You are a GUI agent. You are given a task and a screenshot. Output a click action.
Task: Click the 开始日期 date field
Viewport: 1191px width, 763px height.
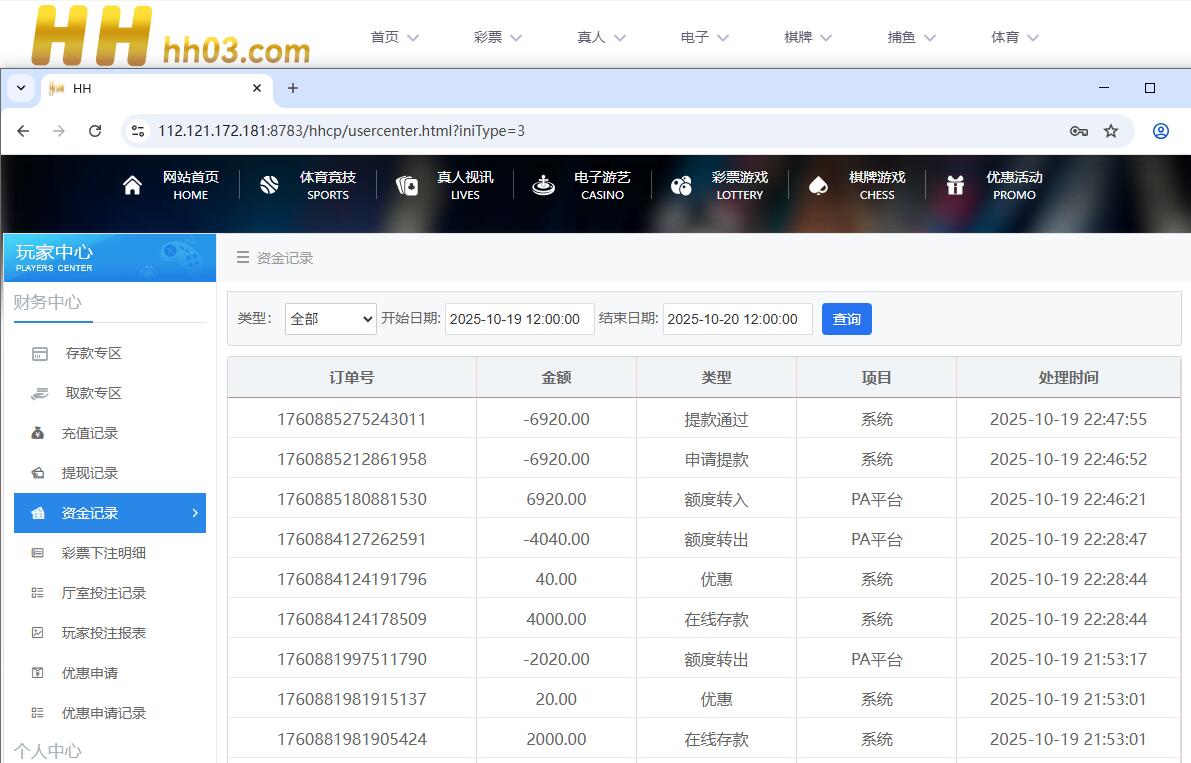(519, 319)
